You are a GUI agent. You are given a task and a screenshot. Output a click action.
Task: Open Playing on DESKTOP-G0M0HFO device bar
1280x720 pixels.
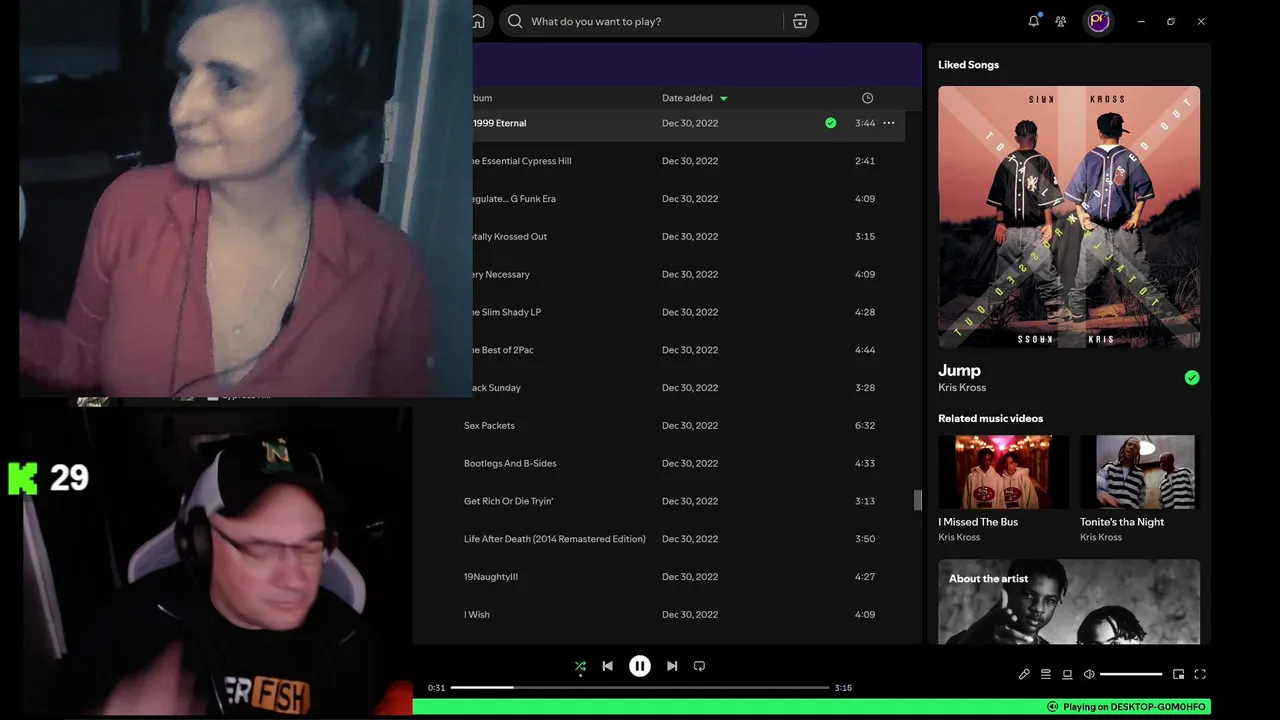coord(1126,707)
